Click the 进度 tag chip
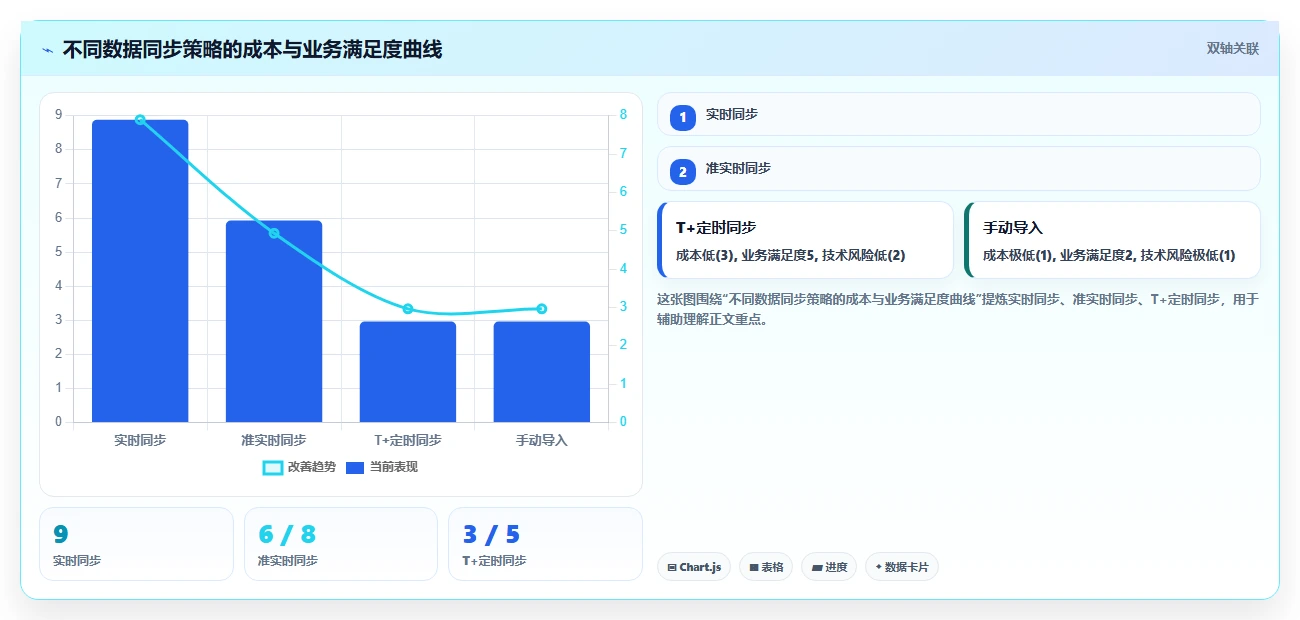The width and height of the screenshot is (1300, 620). pyautogui.click(x=829, y=567)
